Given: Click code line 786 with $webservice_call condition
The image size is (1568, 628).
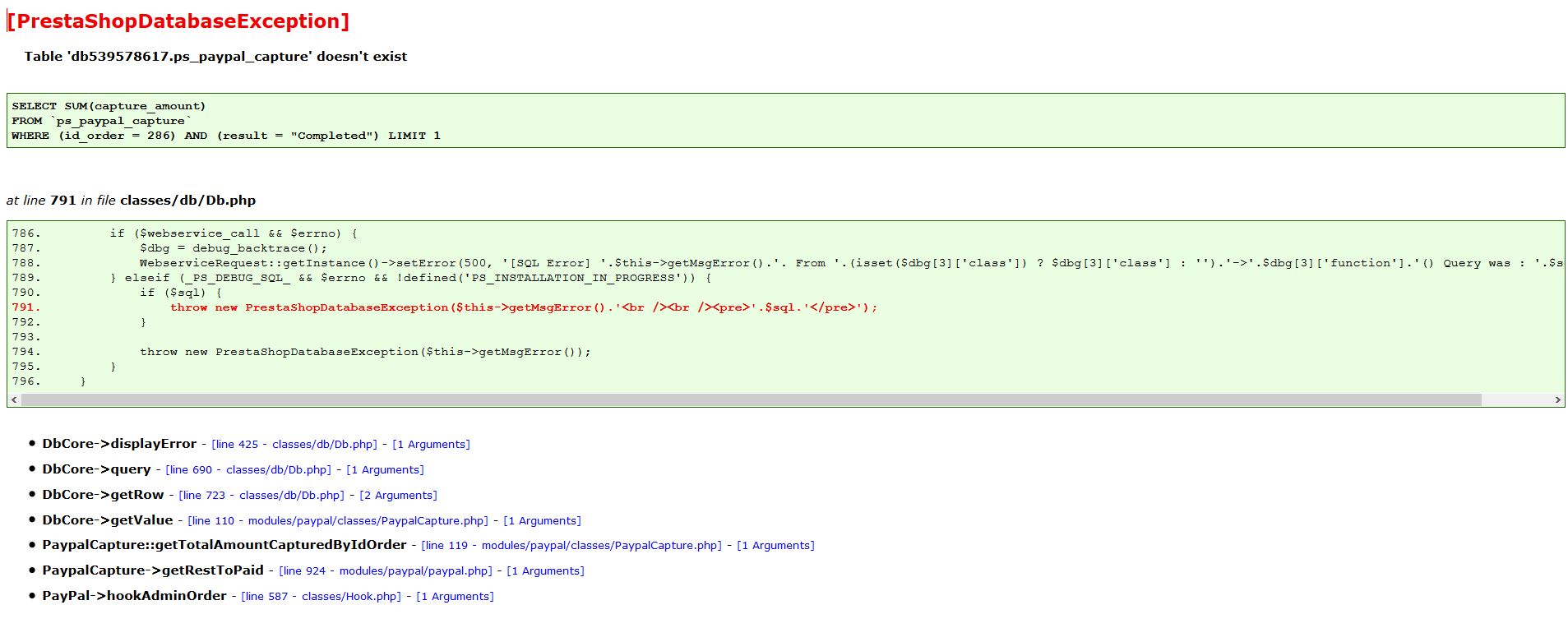Looking at the screenshot, I should tap(185, 233).
